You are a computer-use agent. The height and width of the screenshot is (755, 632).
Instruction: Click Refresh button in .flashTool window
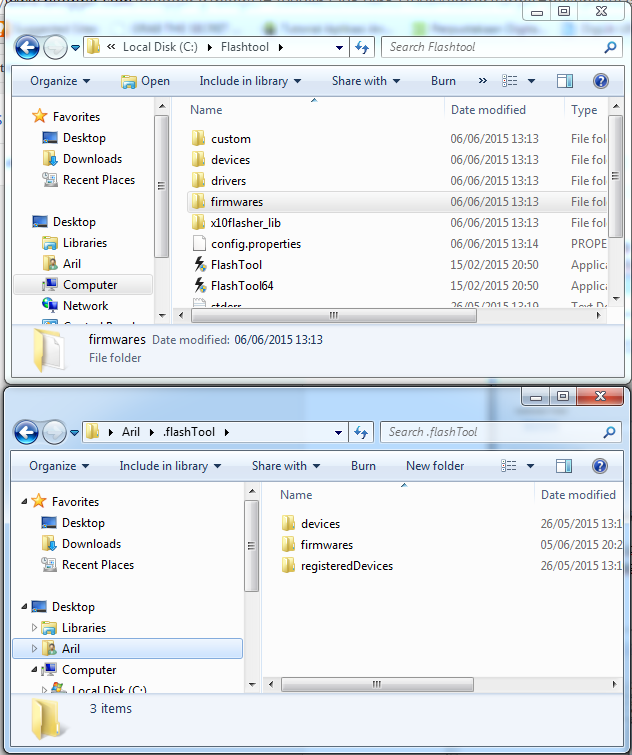pos(361,432)
